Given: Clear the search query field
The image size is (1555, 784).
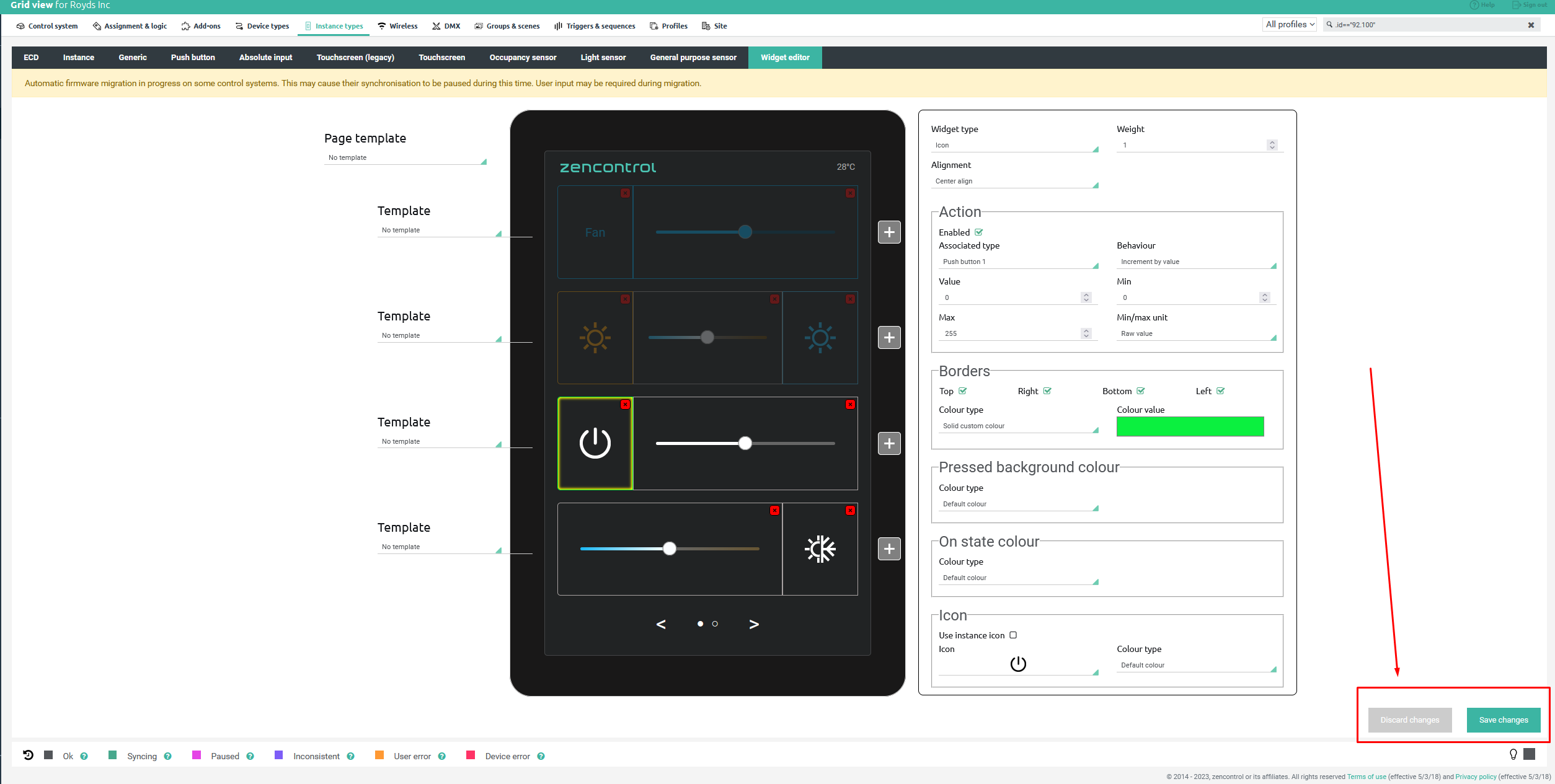Looking at the screenshot, I should pyautogui.click(x=1531, y=24).
